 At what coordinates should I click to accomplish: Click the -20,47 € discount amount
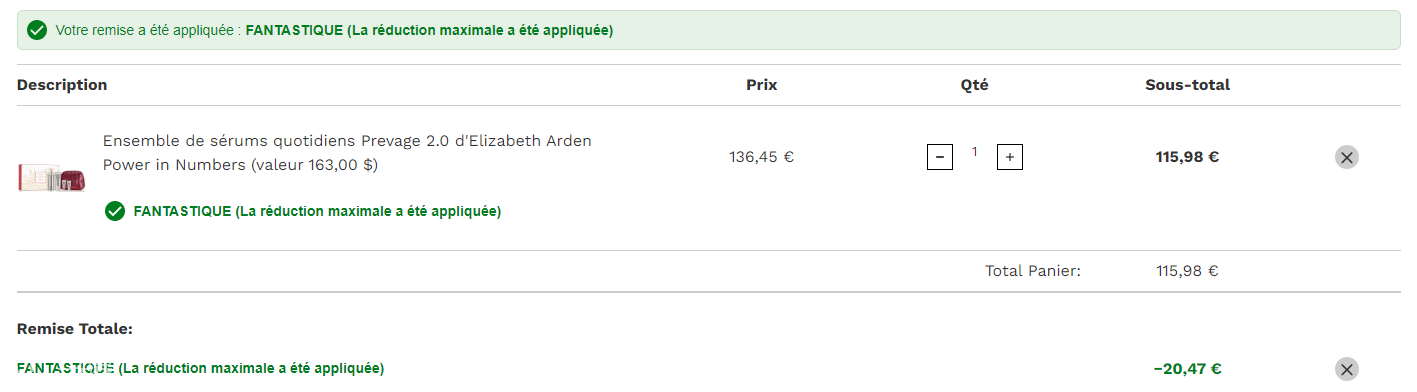click(1188, 369)
